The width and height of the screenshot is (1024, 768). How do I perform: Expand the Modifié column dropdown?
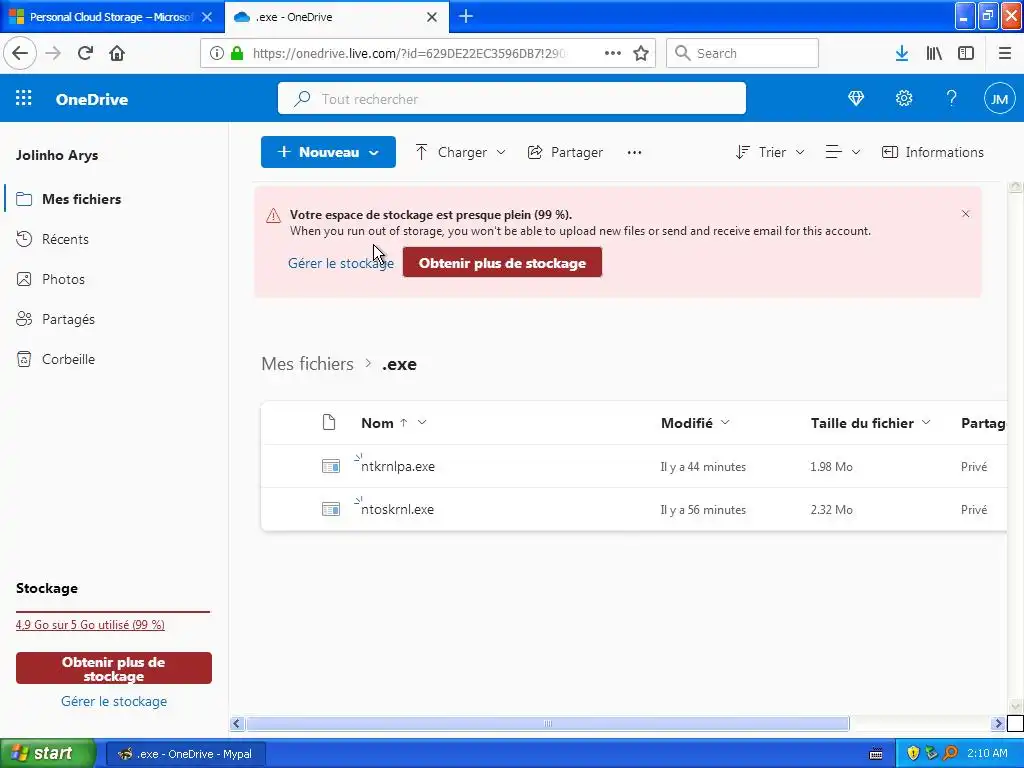725,423
